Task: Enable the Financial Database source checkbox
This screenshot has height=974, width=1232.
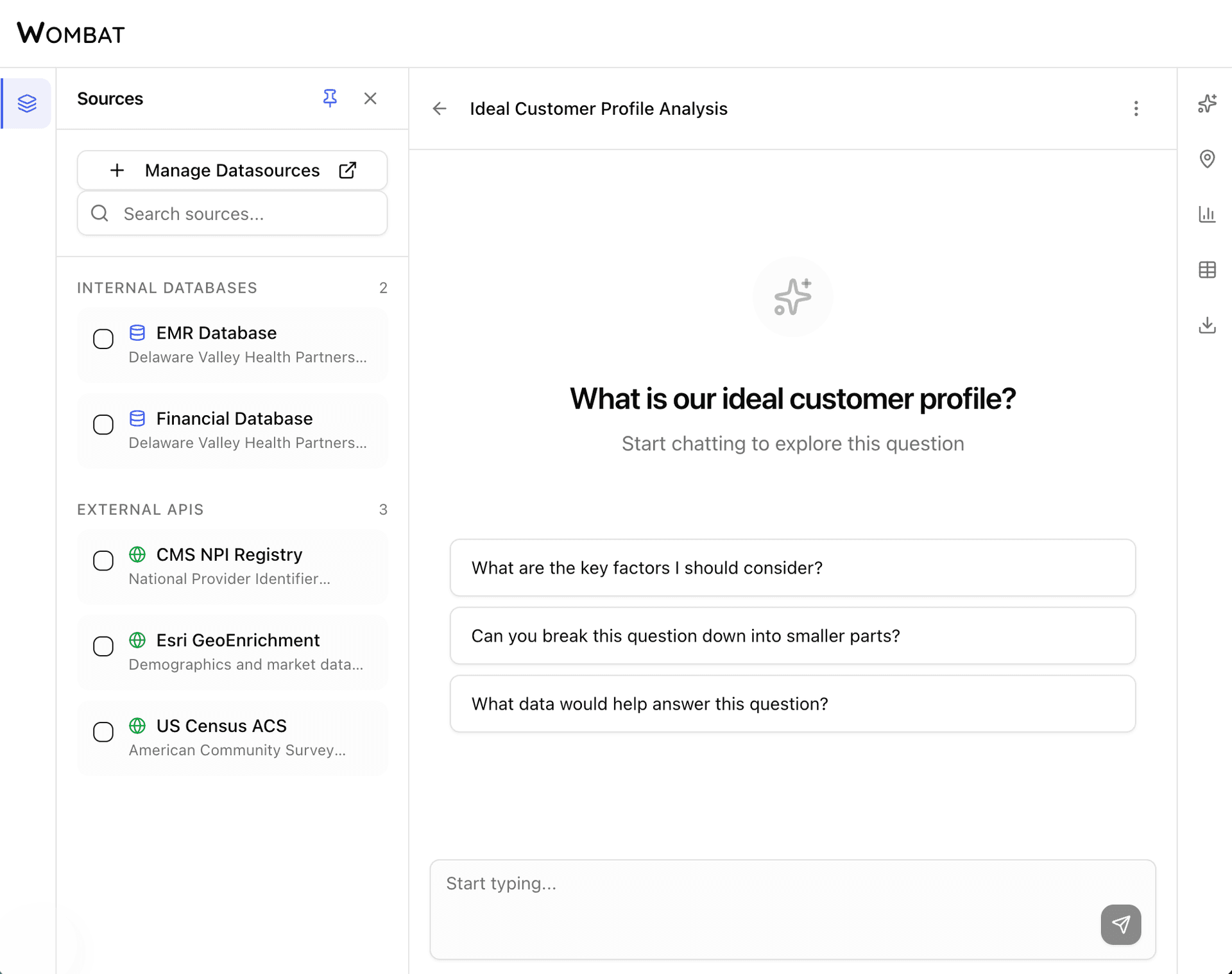Action: tap(103, 424)
